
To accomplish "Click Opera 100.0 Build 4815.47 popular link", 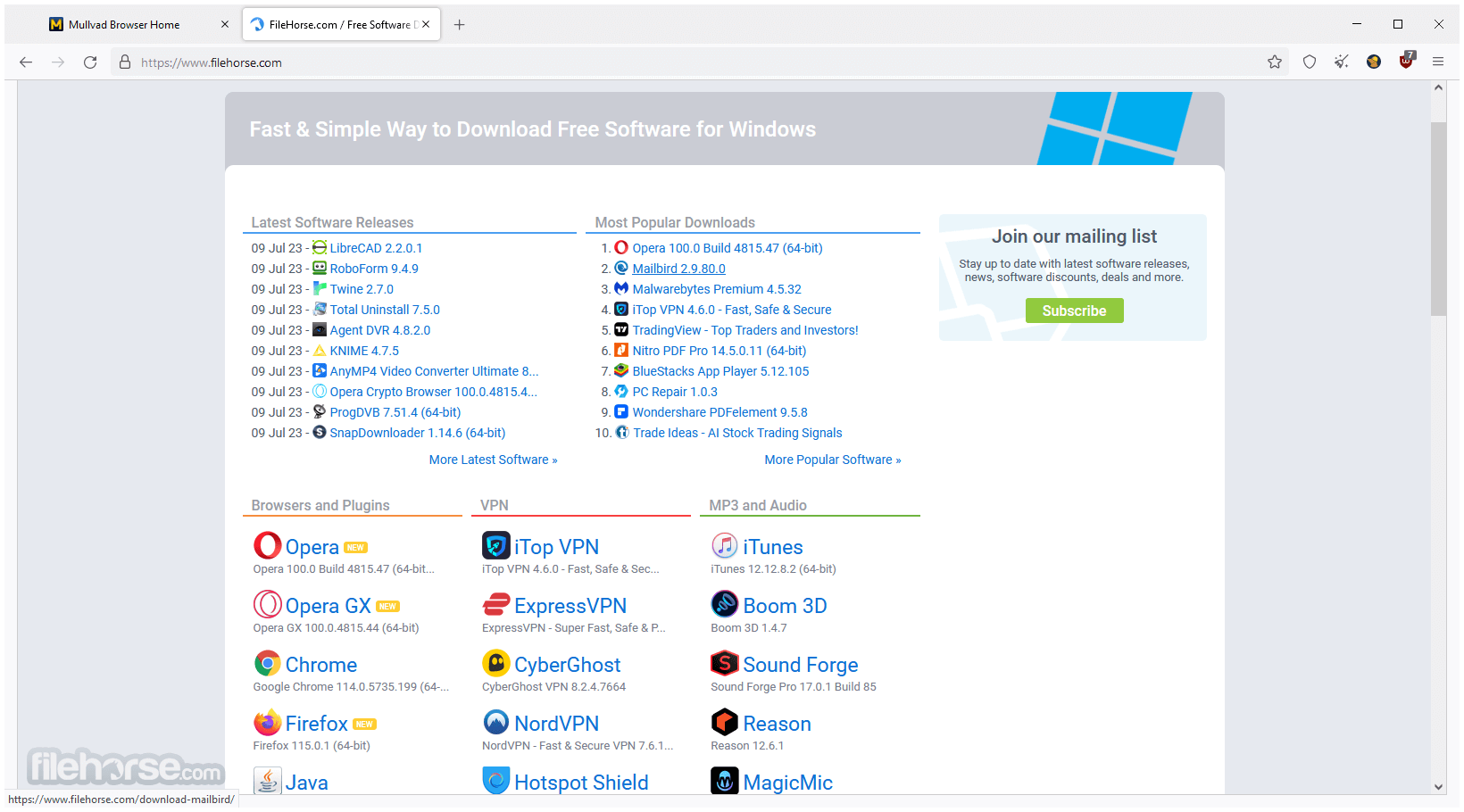I will (728, 248).
